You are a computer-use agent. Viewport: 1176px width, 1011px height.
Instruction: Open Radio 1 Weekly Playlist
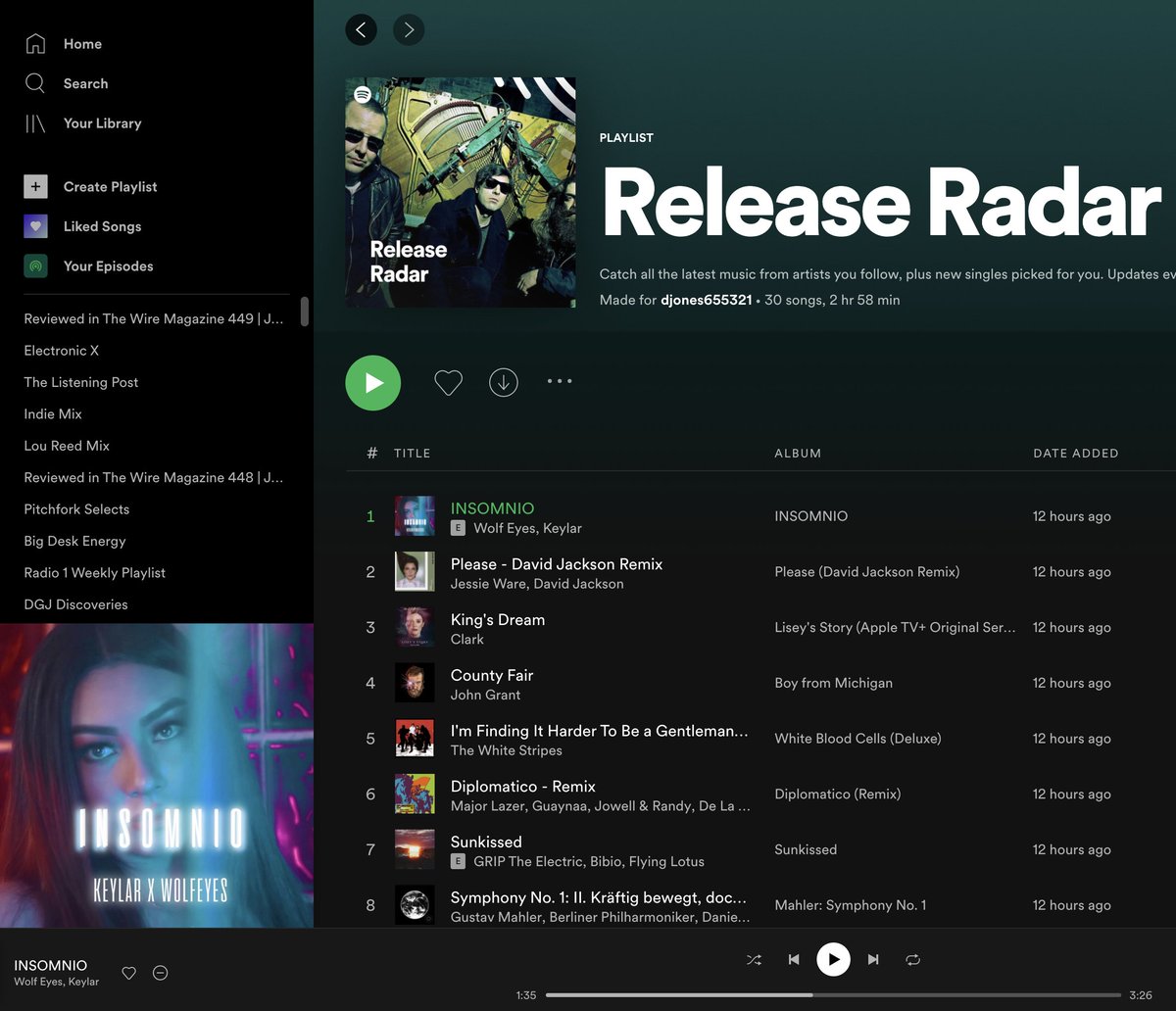click(95, 573)
